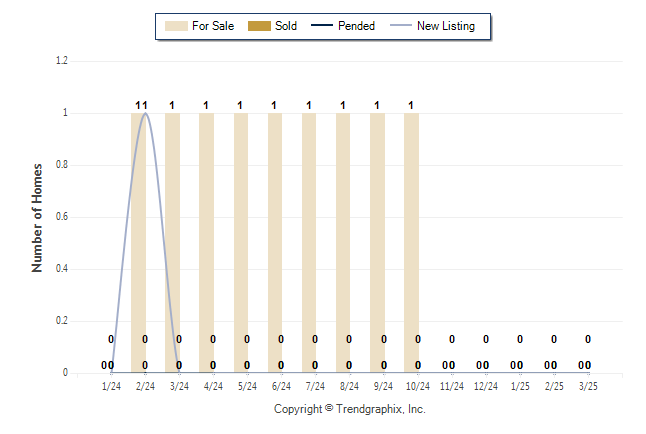Click the 3/25 x-axis label
The width and height of the screenshot is (646, 434).
point(588,386)
